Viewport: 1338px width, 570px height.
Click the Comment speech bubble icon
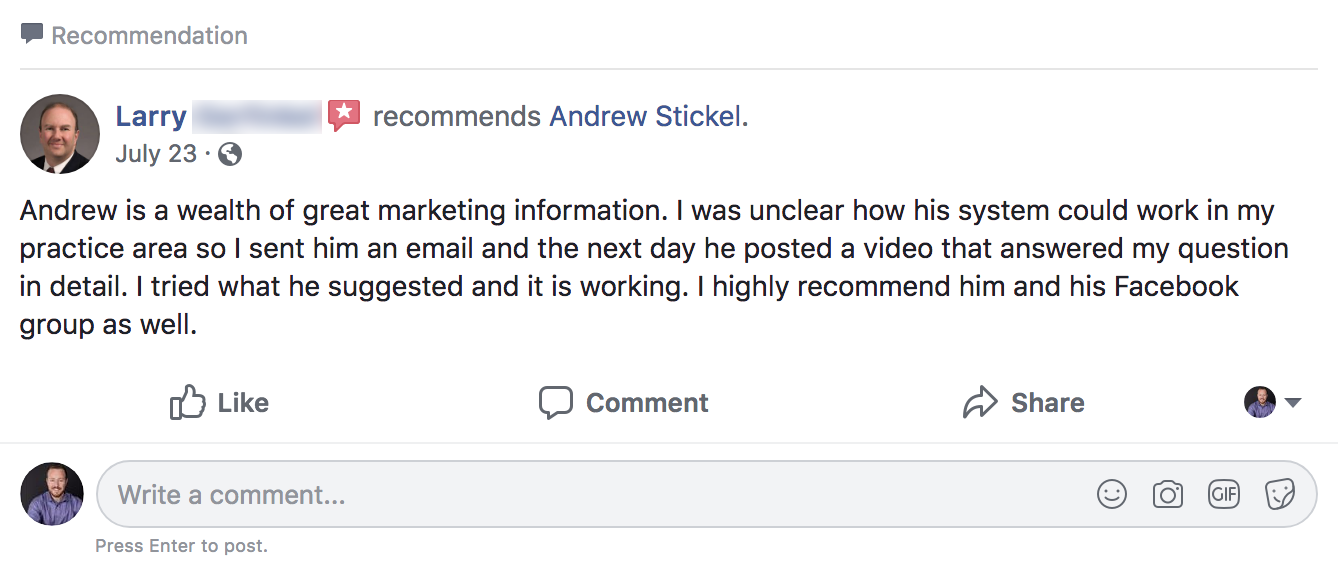[555, 403]
